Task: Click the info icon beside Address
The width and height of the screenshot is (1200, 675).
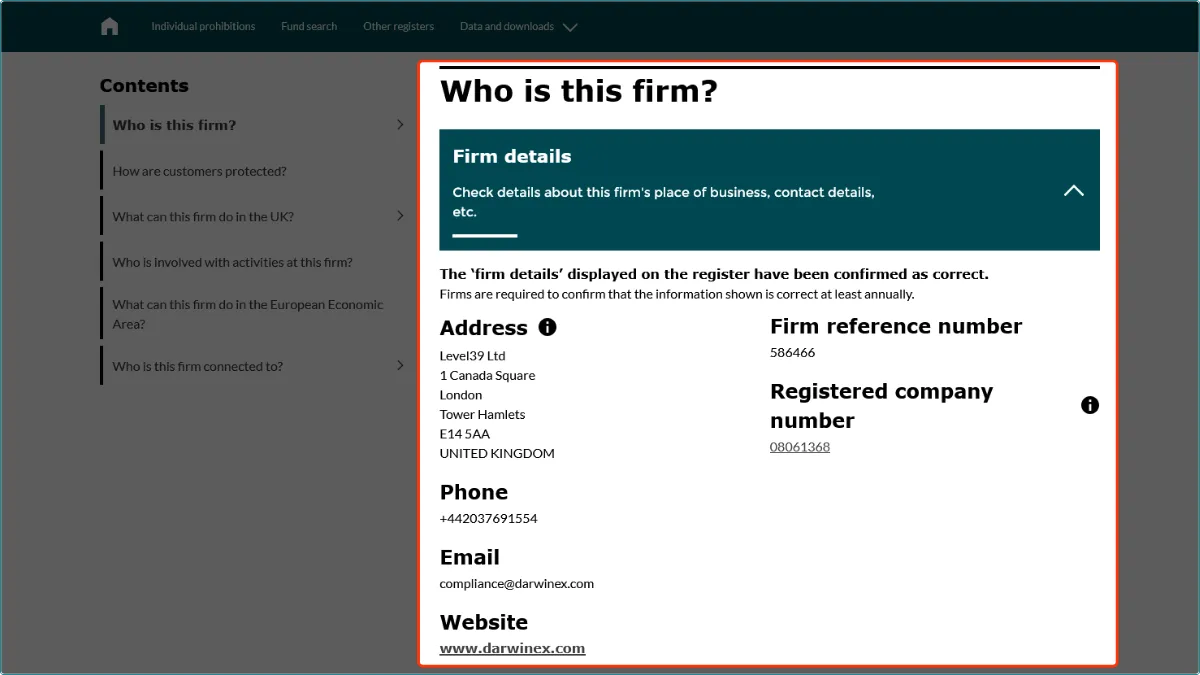Action: coord(547,327)
